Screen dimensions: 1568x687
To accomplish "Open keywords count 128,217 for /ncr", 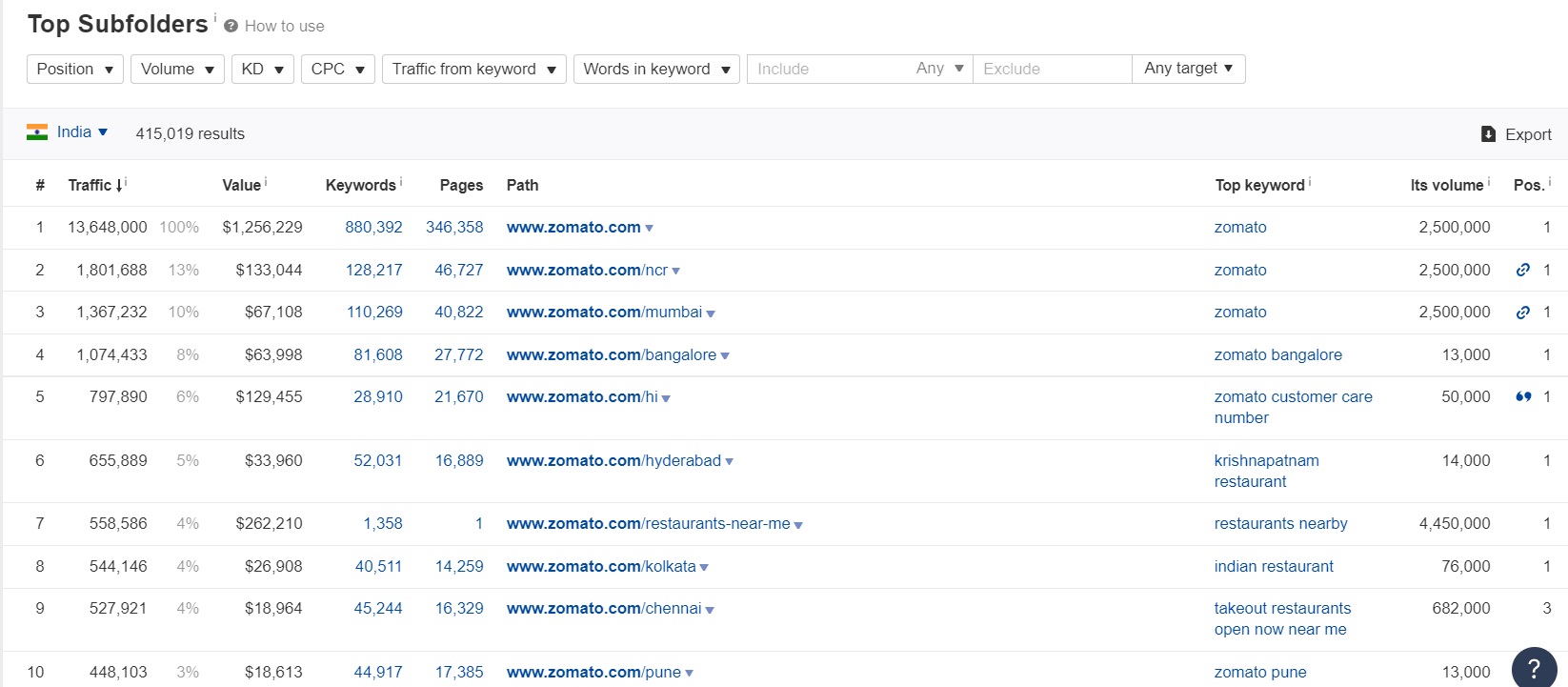I will tap(373, 270).
